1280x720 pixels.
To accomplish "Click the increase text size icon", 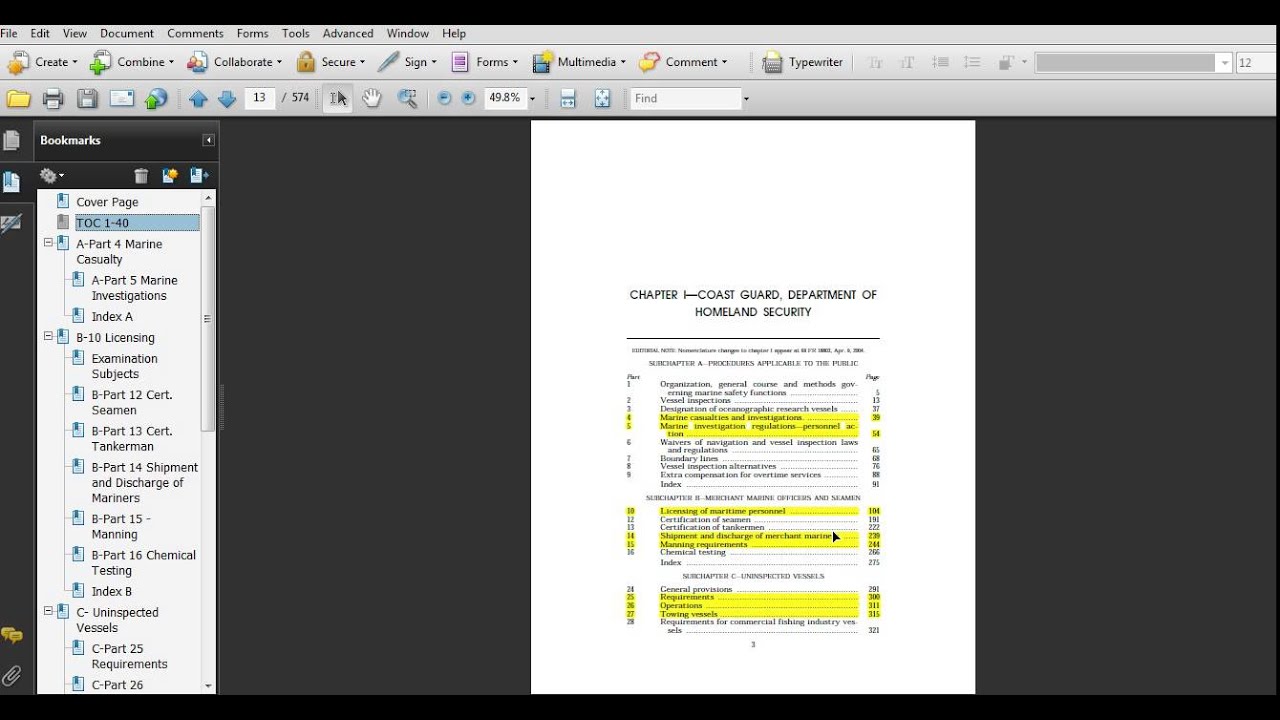I will click(x=907, y=62).
